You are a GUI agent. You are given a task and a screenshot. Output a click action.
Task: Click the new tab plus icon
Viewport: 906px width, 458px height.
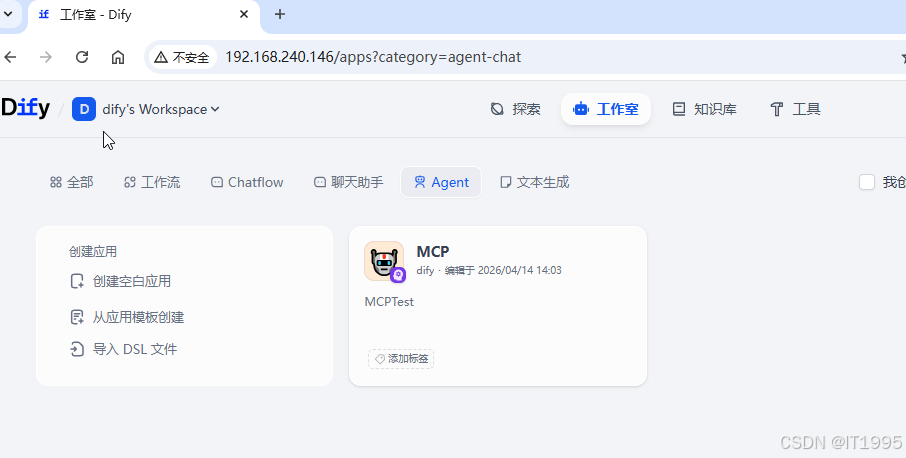[x=280, y=14]
